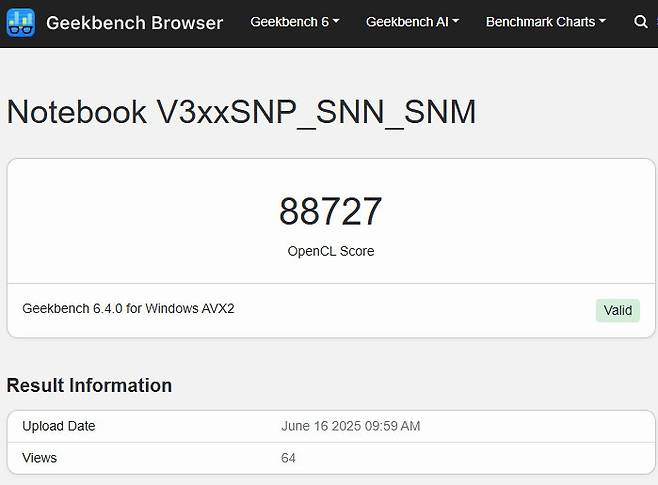Expand the arrow next to Geekbench AI
This screenshot has width=658, height=485.
[456, 22]
